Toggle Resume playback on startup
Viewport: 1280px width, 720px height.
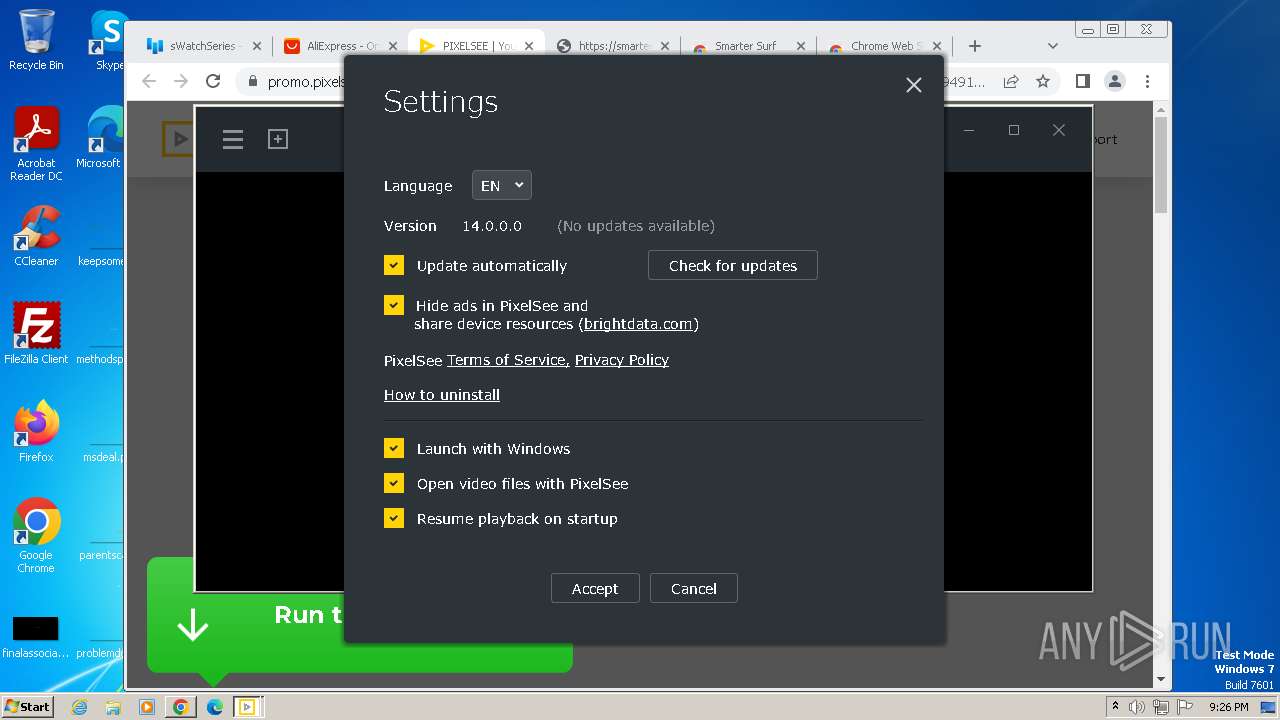[x=394, y=518]
